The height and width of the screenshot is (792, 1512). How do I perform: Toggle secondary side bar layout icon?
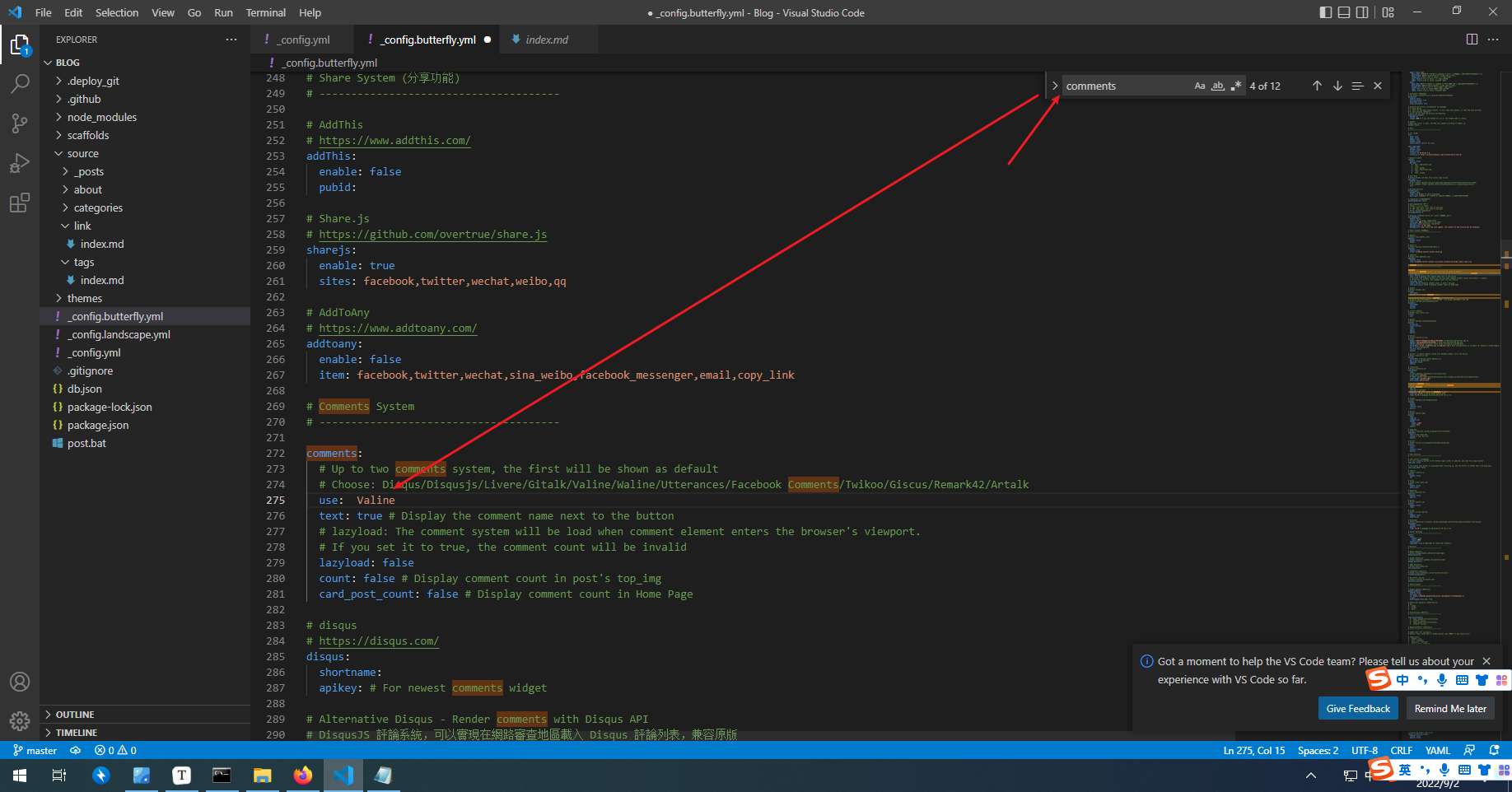pos(1363,12)
